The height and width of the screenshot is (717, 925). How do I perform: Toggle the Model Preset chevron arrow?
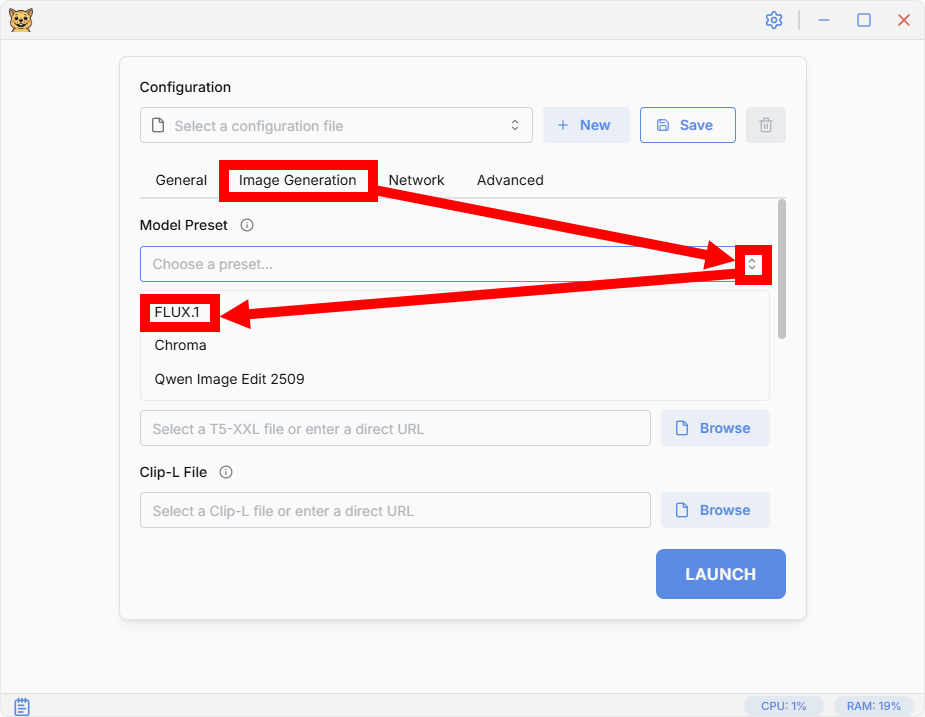[753, 265]
